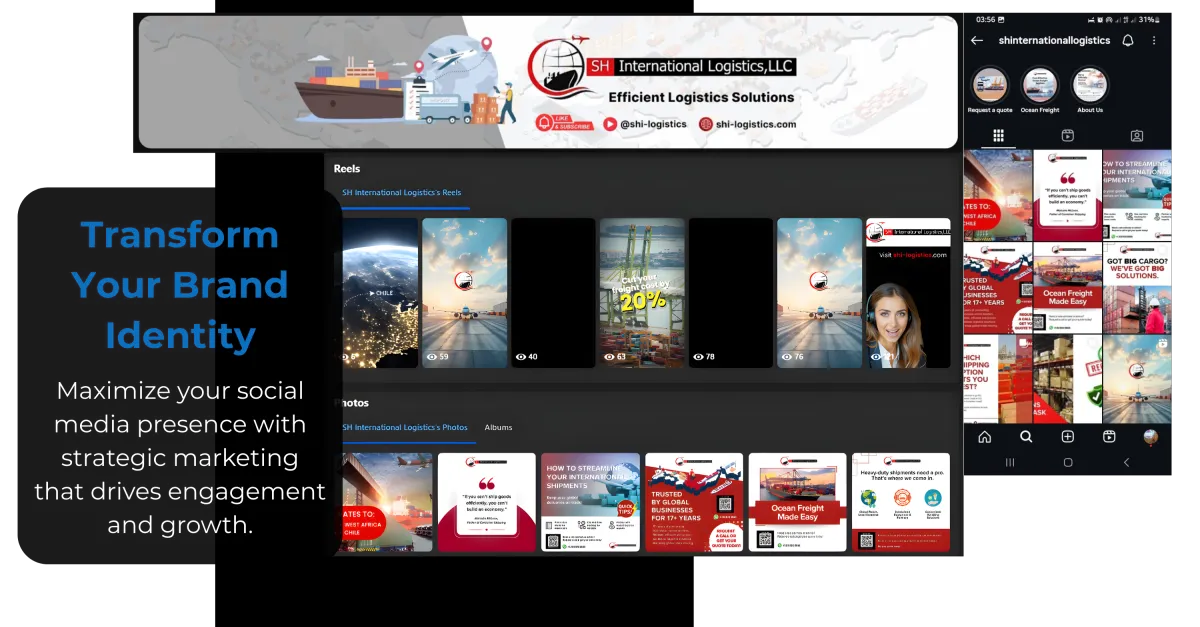Click the 40 views eye icon
Image resolution: width=1200 pixels, height=627 pixels.
tap(520, 356)
